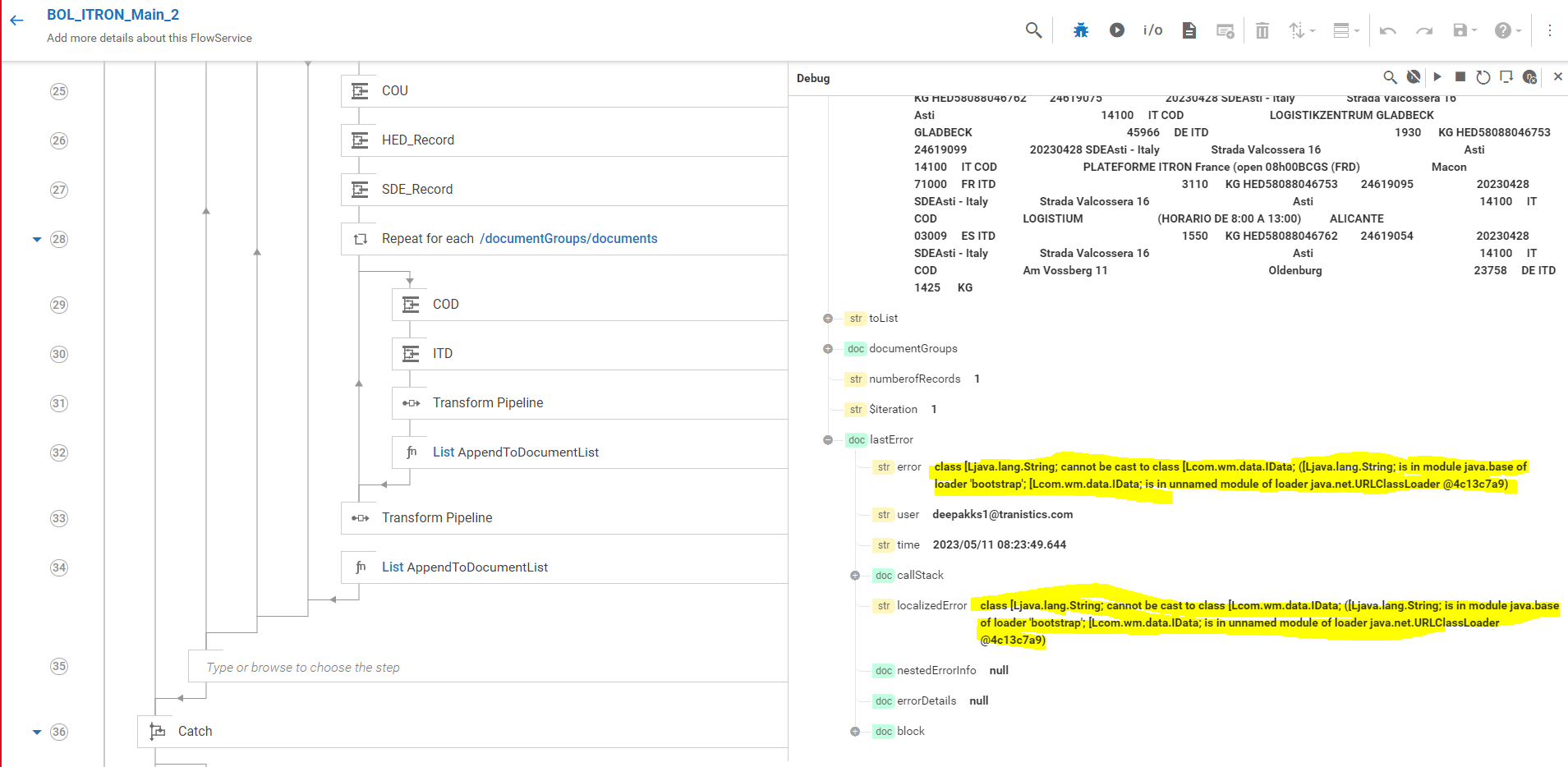Select the Debug bug icon in toolbar
The width and height of the screenshot is (1568, 767).
pos(1080,30)
